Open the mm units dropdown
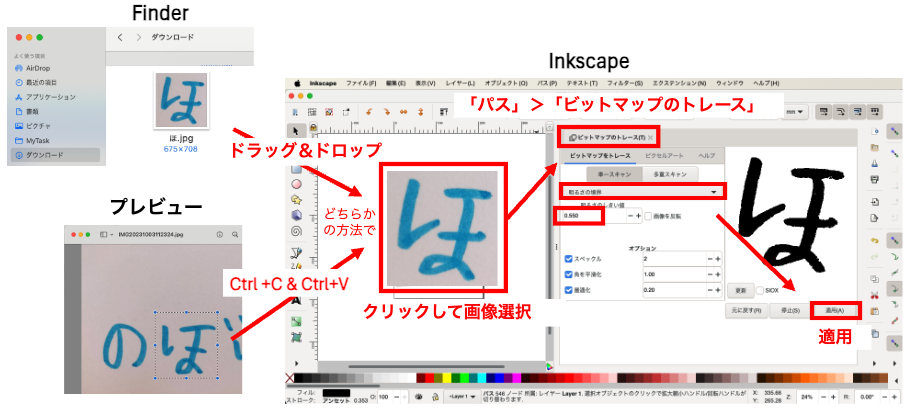 [795, 111]
